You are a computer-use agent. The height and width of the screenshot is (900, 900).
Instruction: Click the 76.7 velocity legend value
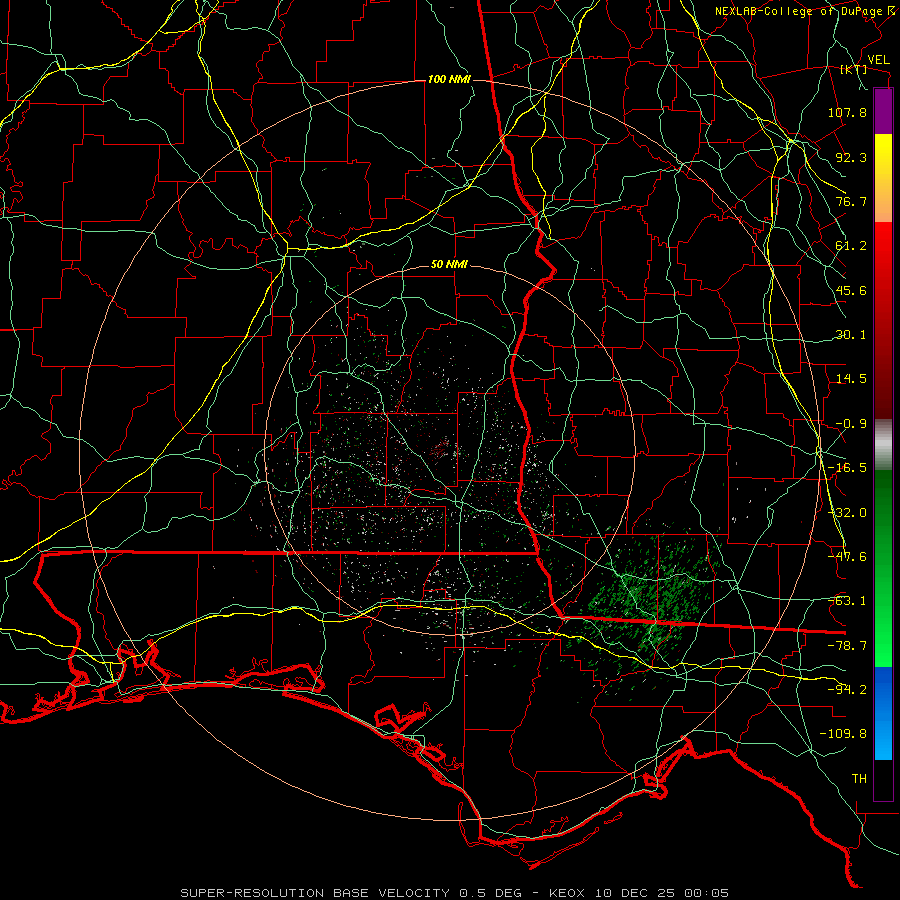tap(851, 201)
